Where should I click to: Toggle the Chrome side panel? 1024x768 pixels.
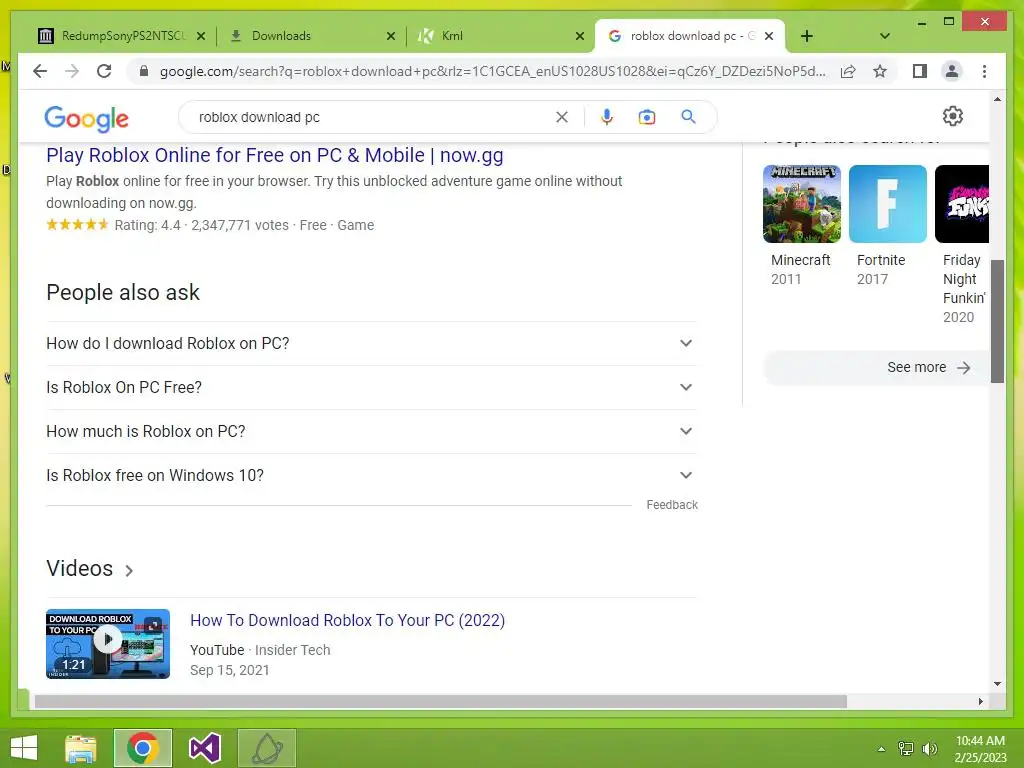(x=920, y=71)
